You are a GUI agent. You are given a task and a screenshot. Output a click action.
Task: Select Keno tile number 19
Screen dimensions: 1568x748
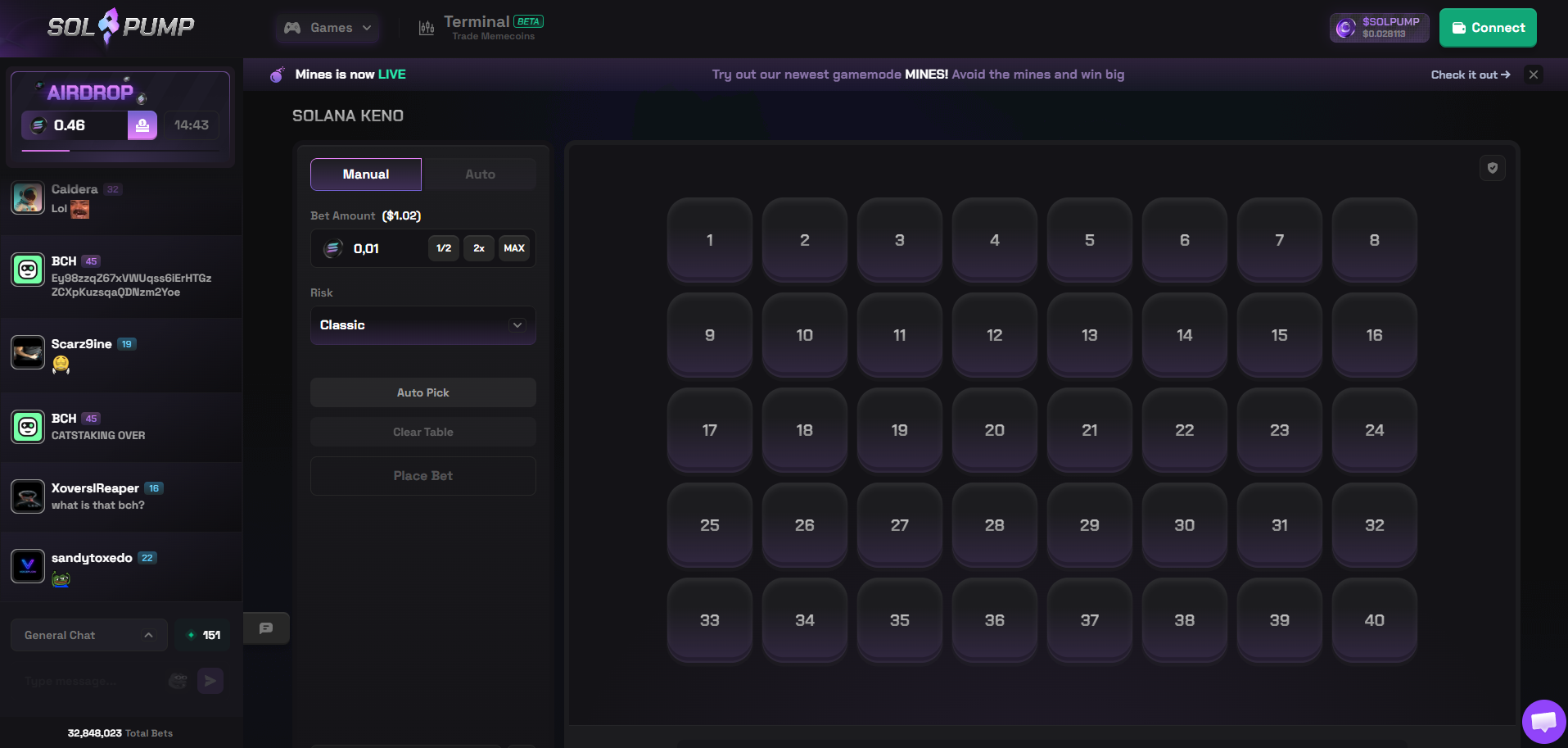[900, 430]
